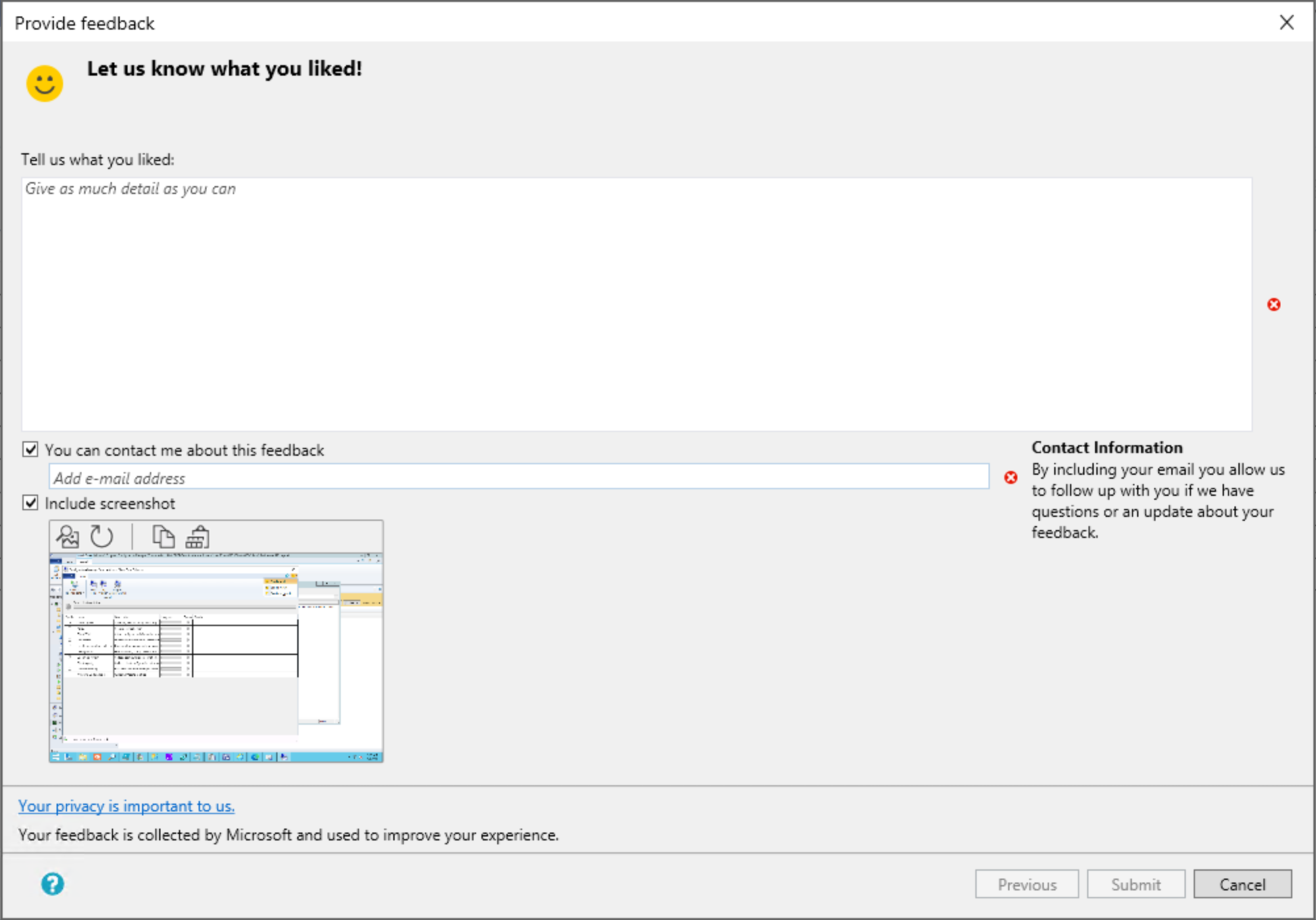Viewport: 1316px width, 920px height.
Task: Click the Previous button
Action: pos(1026,884)
